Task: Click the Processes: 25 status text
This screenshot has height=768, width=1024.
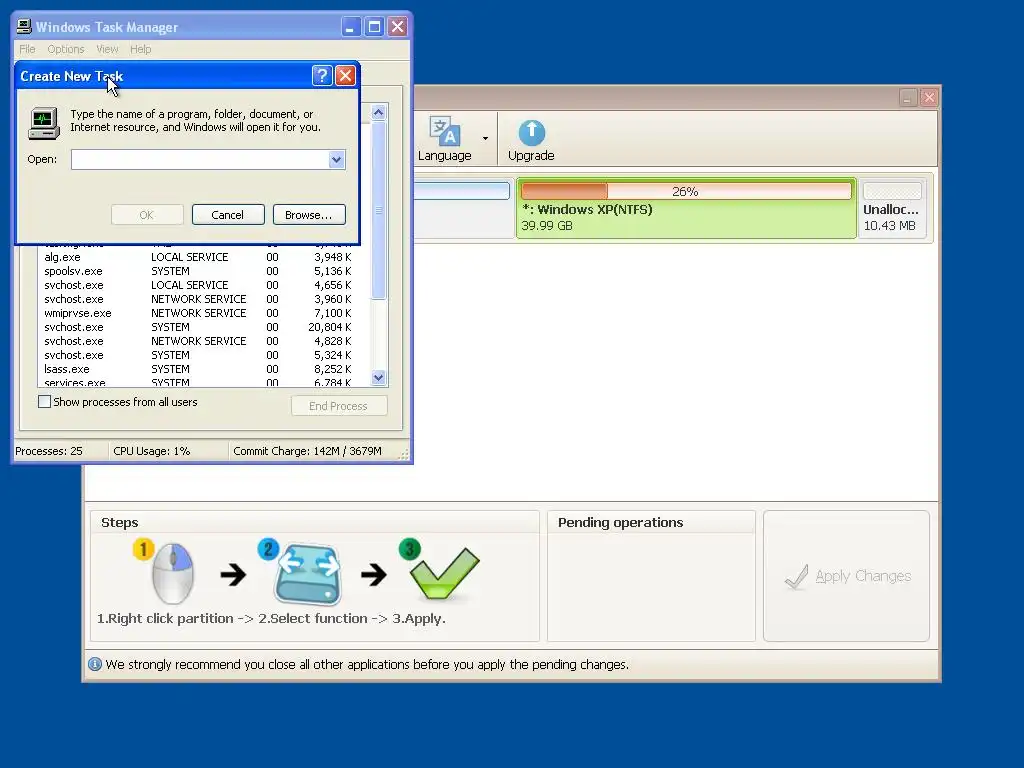Action: (x=49, y=451)
